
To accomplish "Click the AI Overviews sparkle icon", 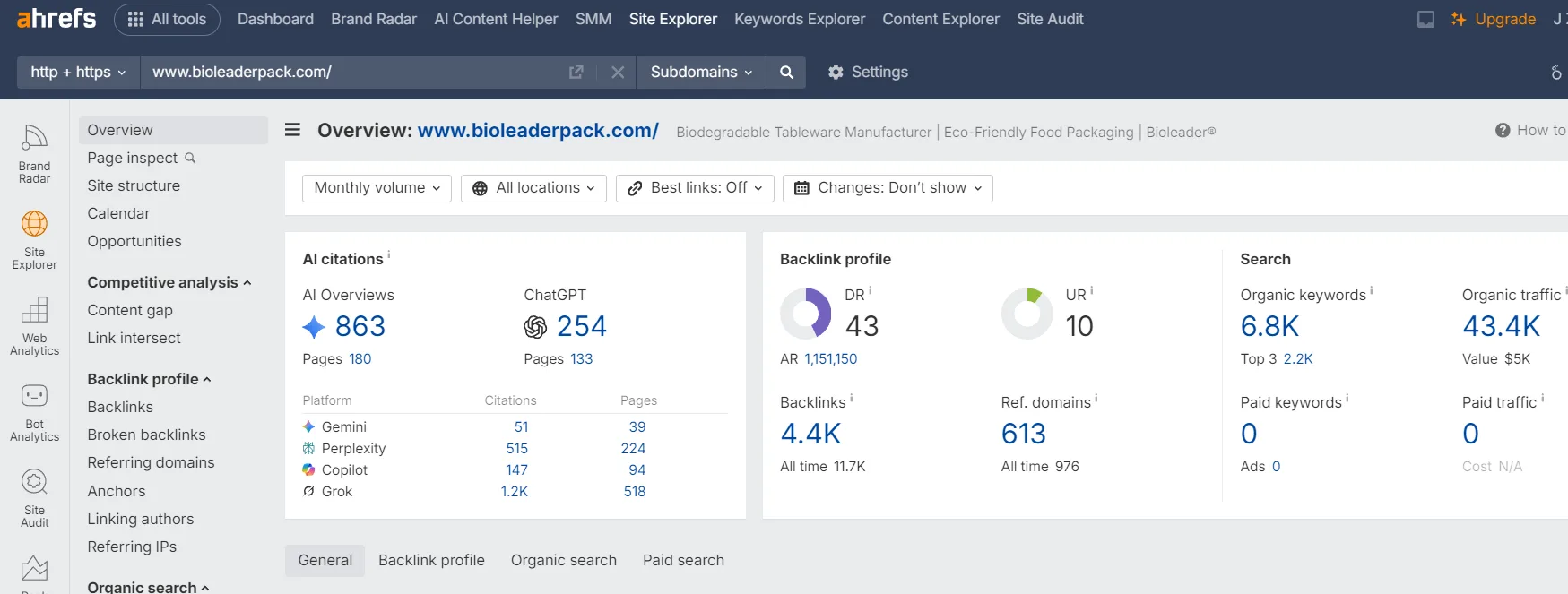I will pyautogui.click(x=314, y=327).
